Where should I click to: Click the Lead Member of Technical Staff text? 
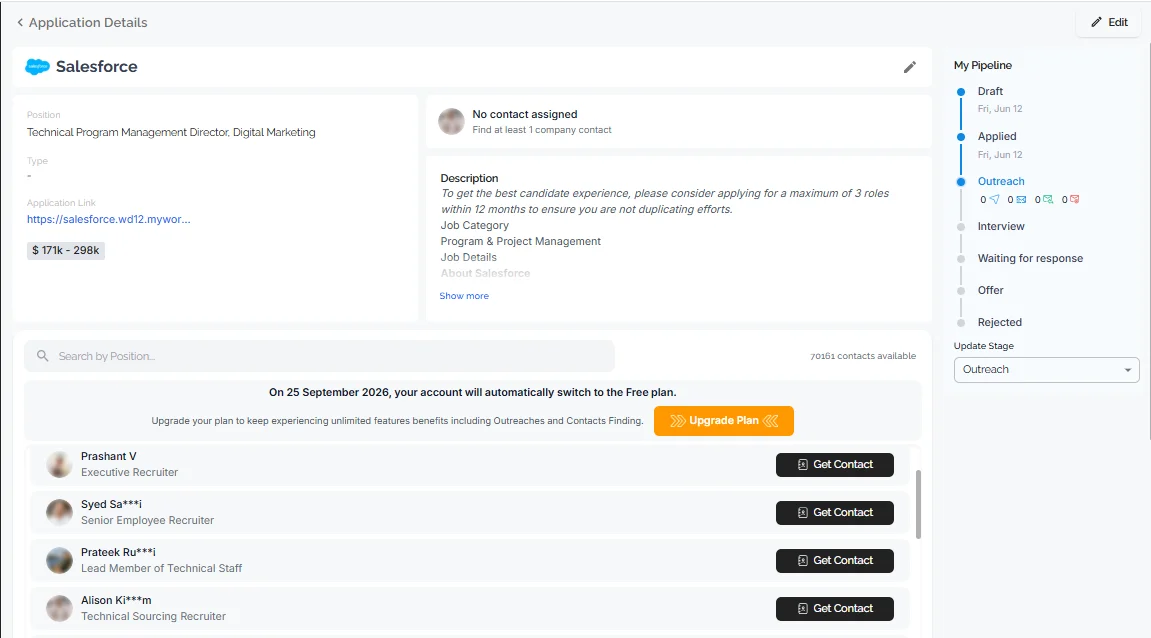tap(161, 569)
